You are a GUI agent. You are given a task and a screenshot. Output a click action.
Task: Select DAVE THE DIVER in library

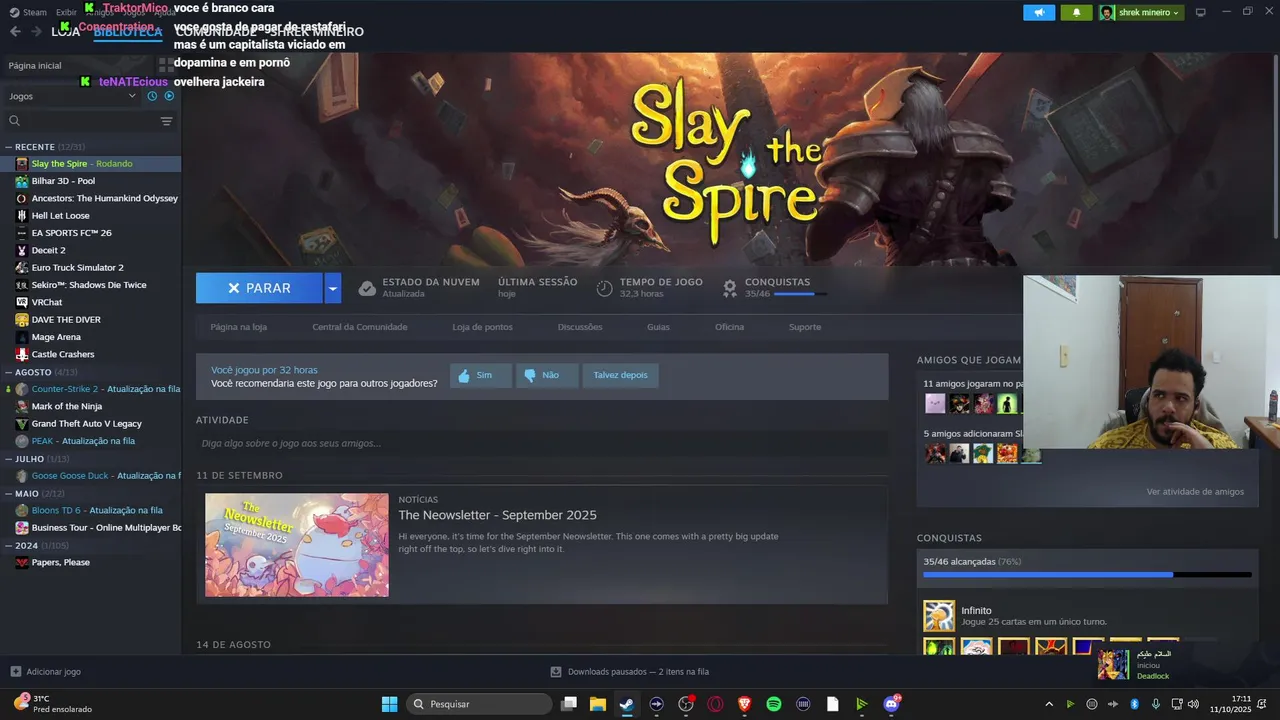[x=66, y=319]
